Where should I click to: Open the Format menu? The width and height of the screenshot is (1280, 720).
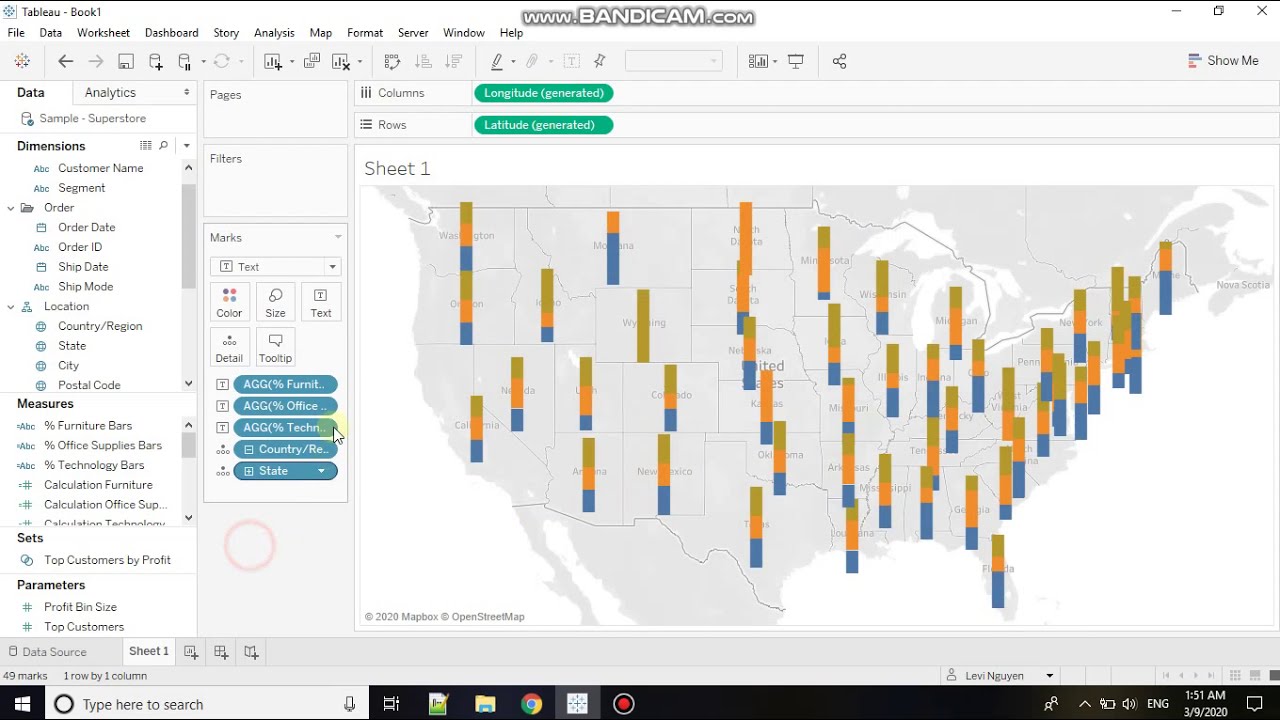(x=365, y=33)
